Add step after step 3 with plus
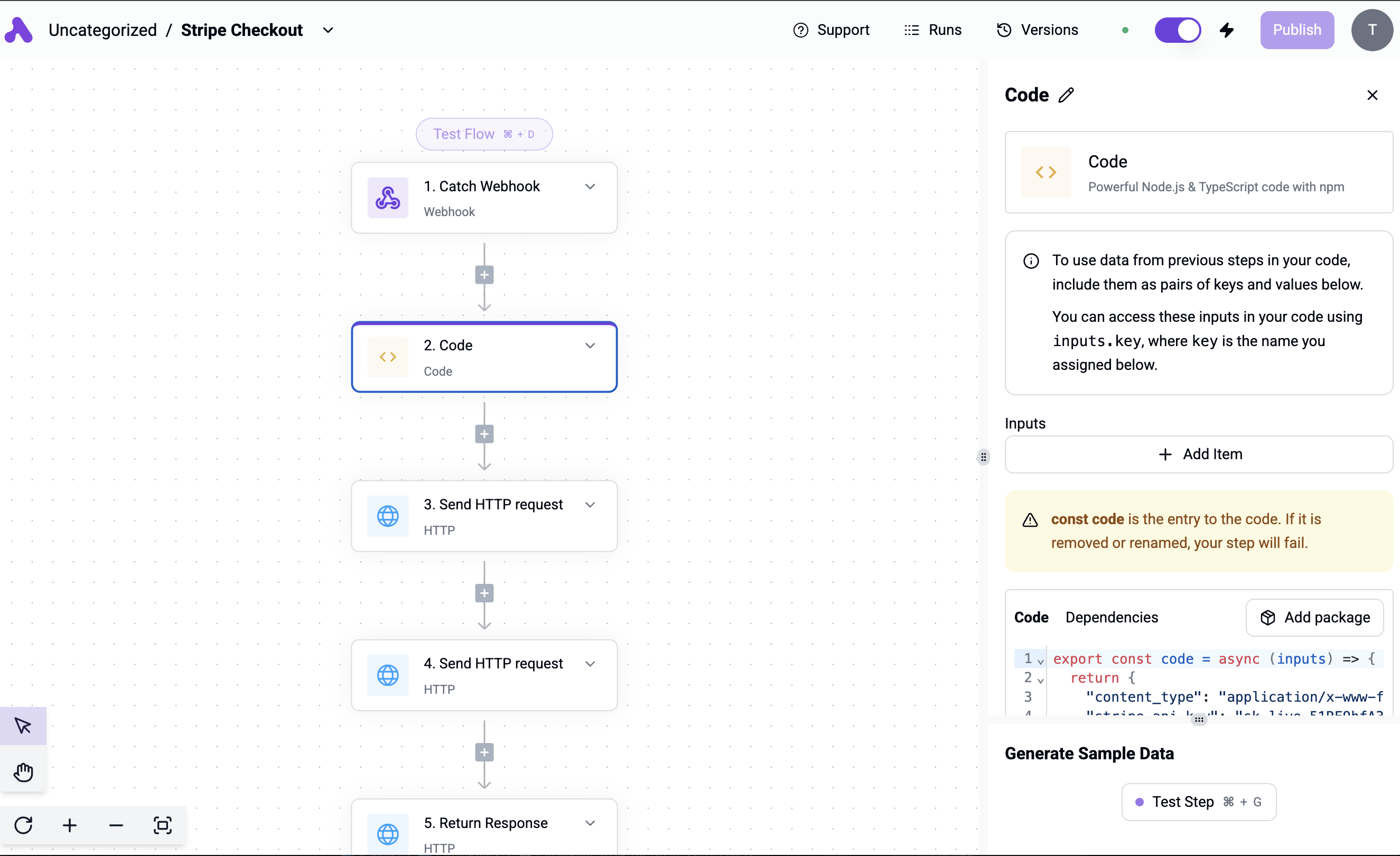The width and height of the screenshot is (1400, 856). coord(484,593)
